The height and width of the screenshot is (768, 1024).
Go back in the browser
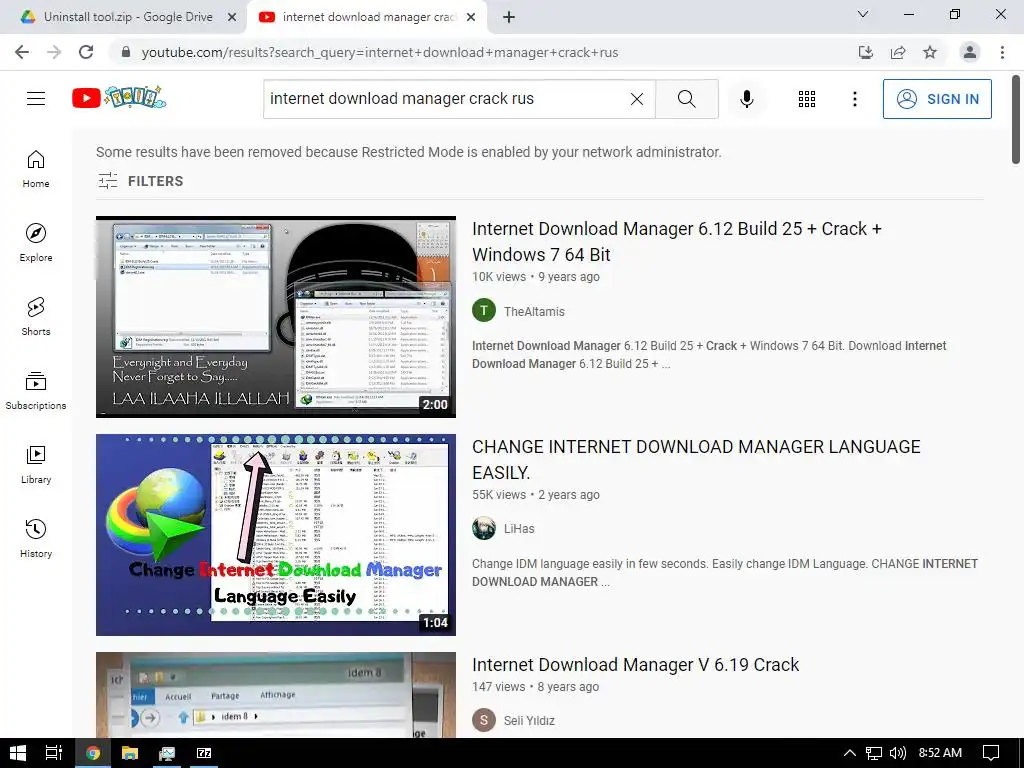(22, 52)
